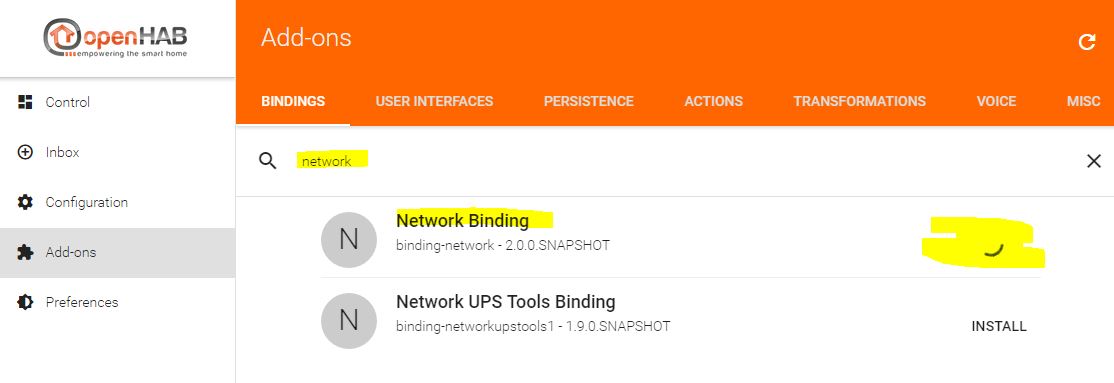Open the Voice tab

pyautogui.click(x=996, y=102)
